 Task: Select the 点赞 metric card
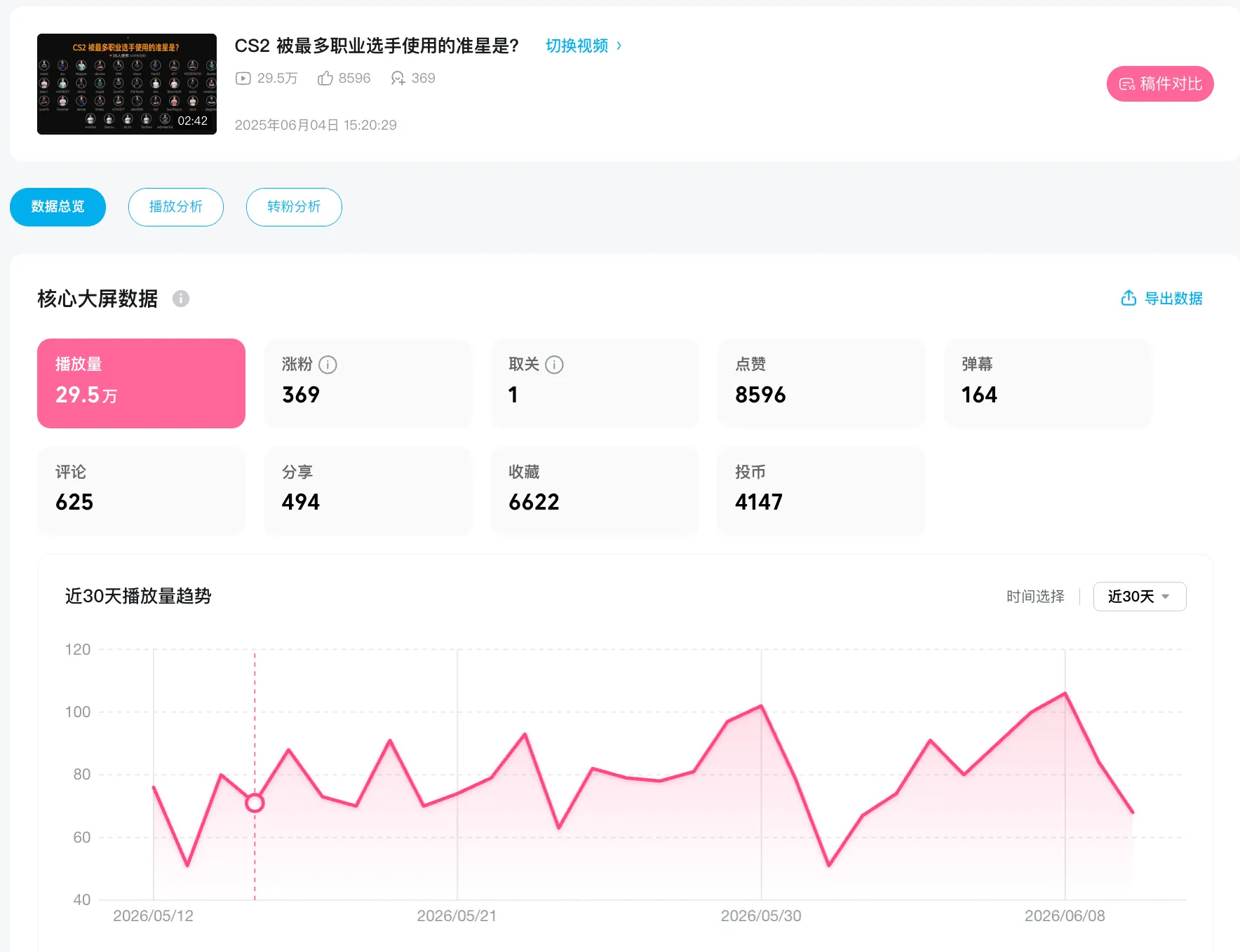pyautogui.click(x=821, y=383)
